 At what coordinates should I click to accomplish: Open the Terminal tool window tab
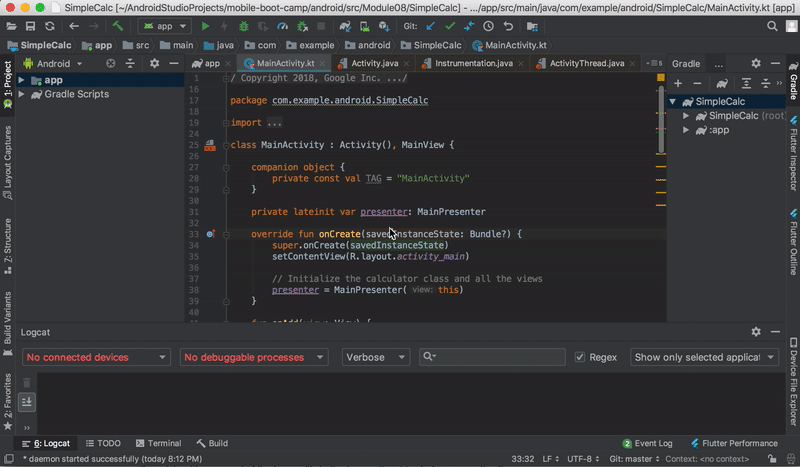coord(159,443)
